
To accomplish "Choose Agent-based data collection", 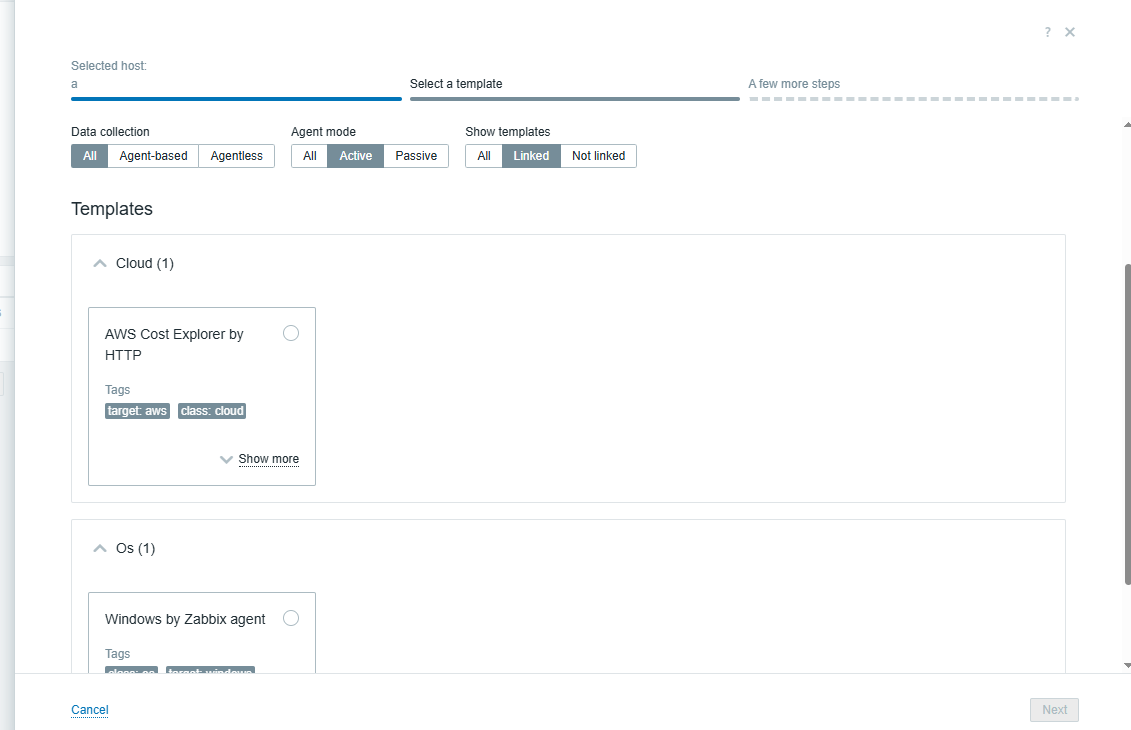I will click(153, 156).
